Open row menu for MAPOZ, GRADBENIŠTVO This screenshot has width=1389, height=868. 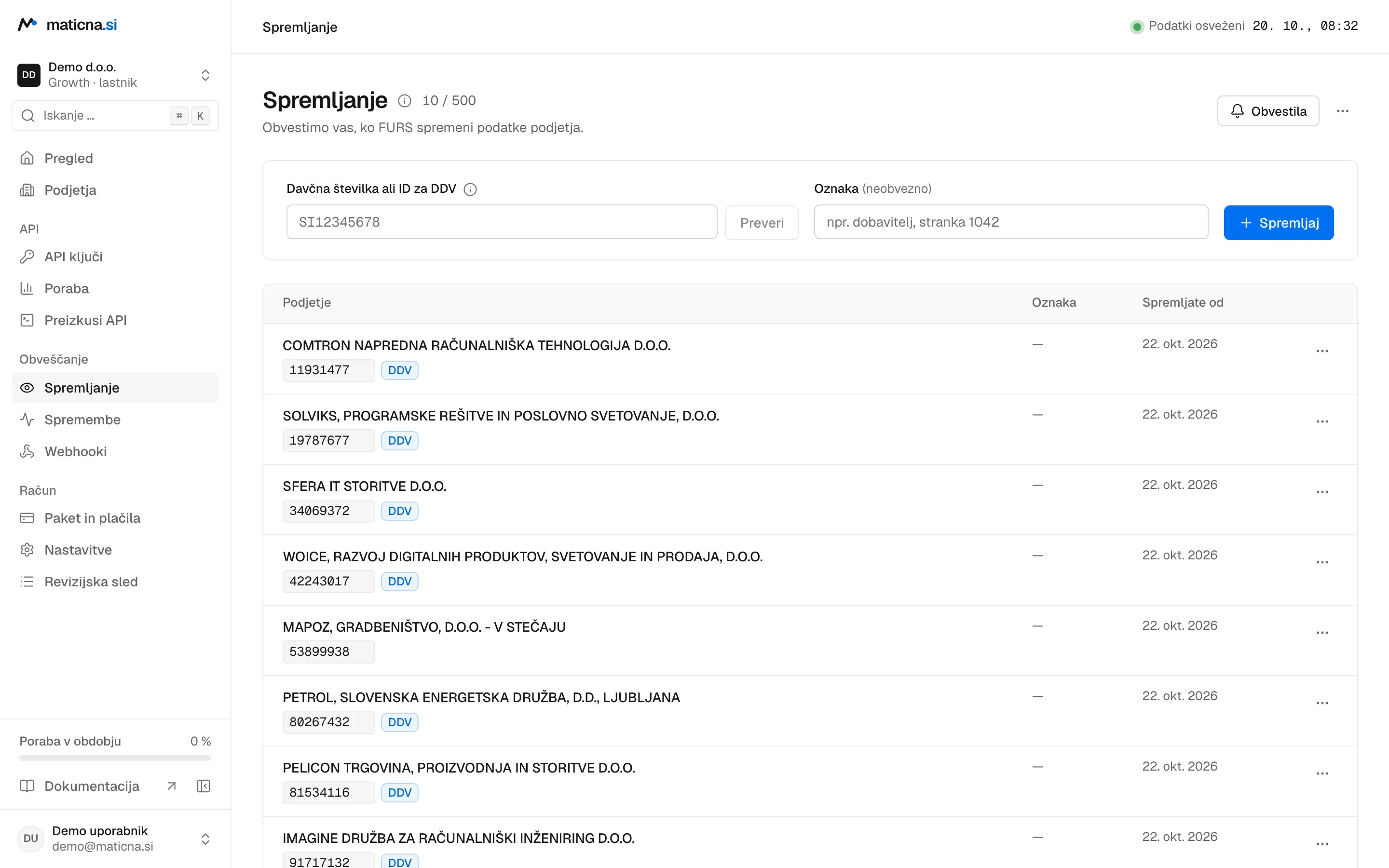coord(1322,633)
